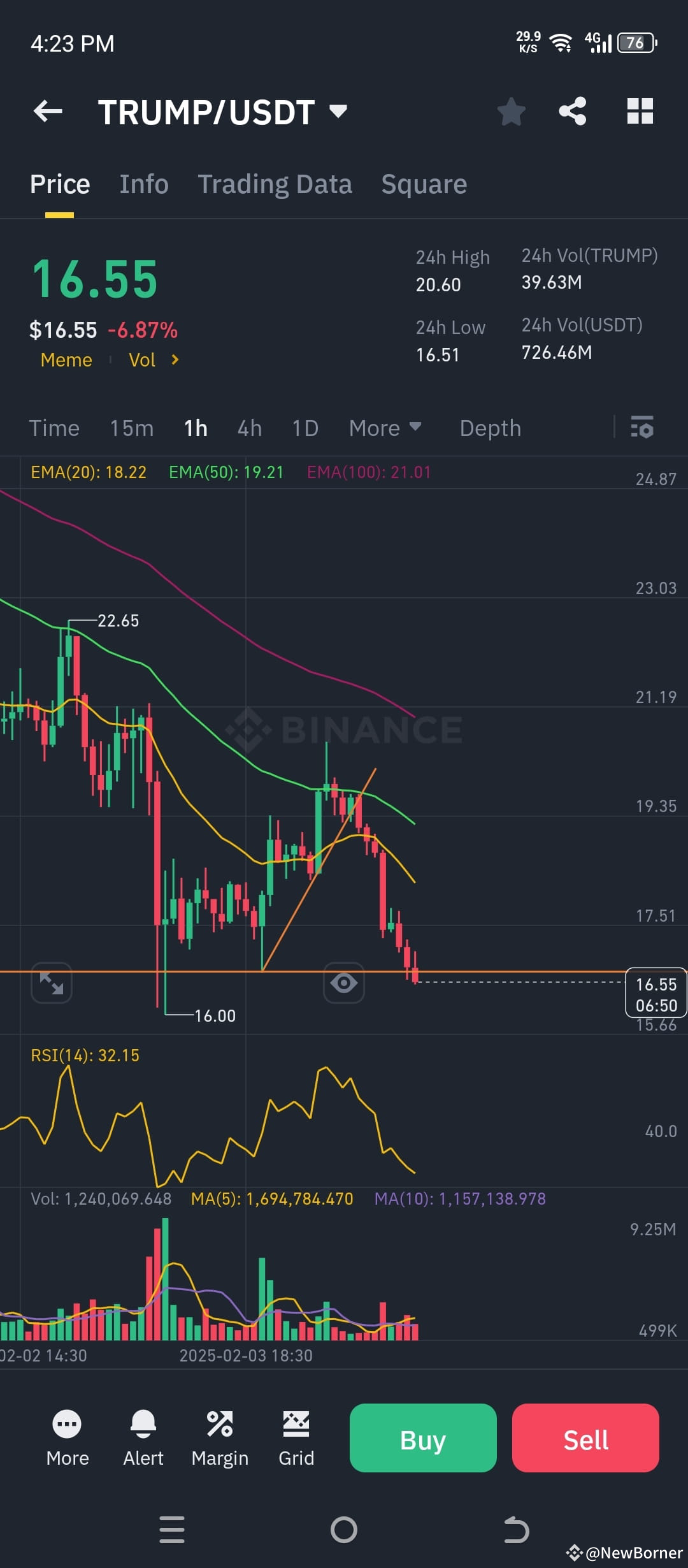Tap the 16.00 low price marker

click(x=215, y=1016)
